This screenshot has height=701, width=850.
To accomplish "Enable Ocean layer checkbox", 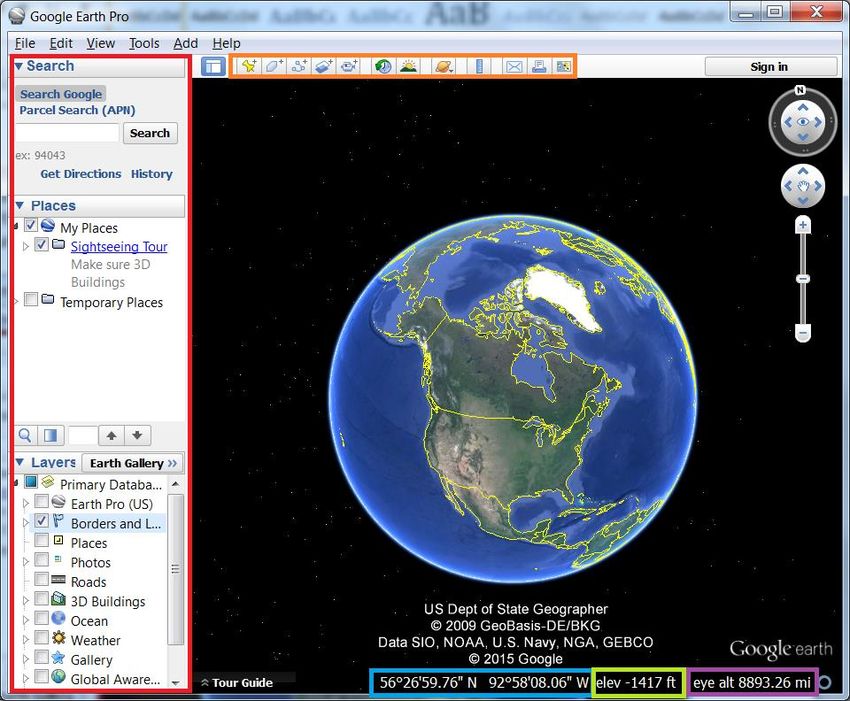I will pos(41,618).
